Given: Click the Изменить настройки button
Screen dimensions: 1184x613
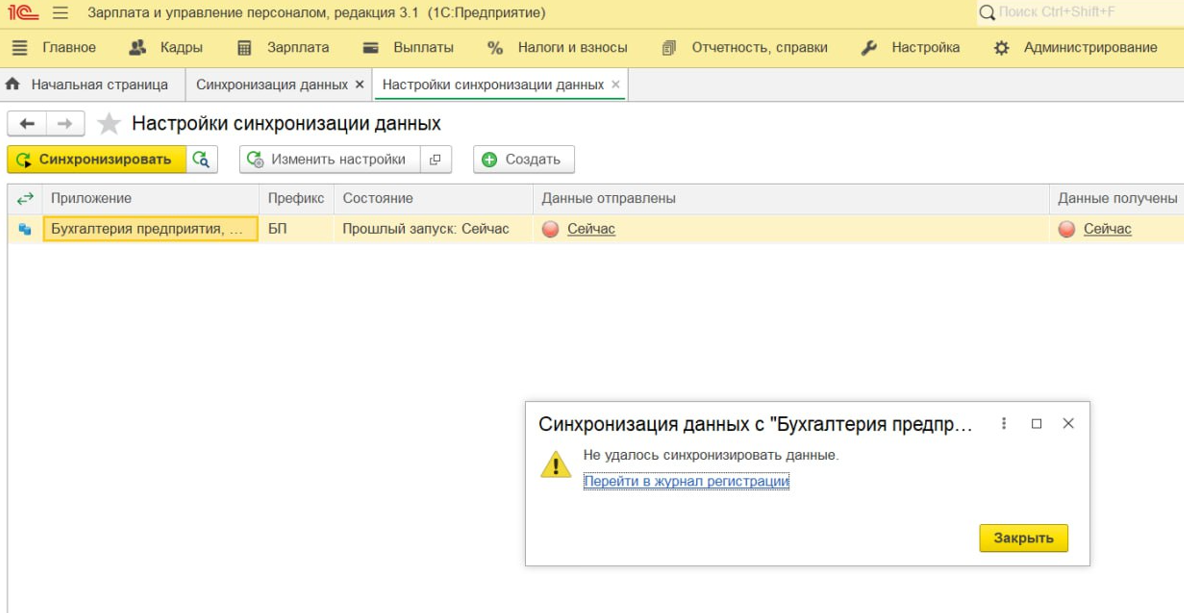Looking at the screenshot, I should pos(330,159).
